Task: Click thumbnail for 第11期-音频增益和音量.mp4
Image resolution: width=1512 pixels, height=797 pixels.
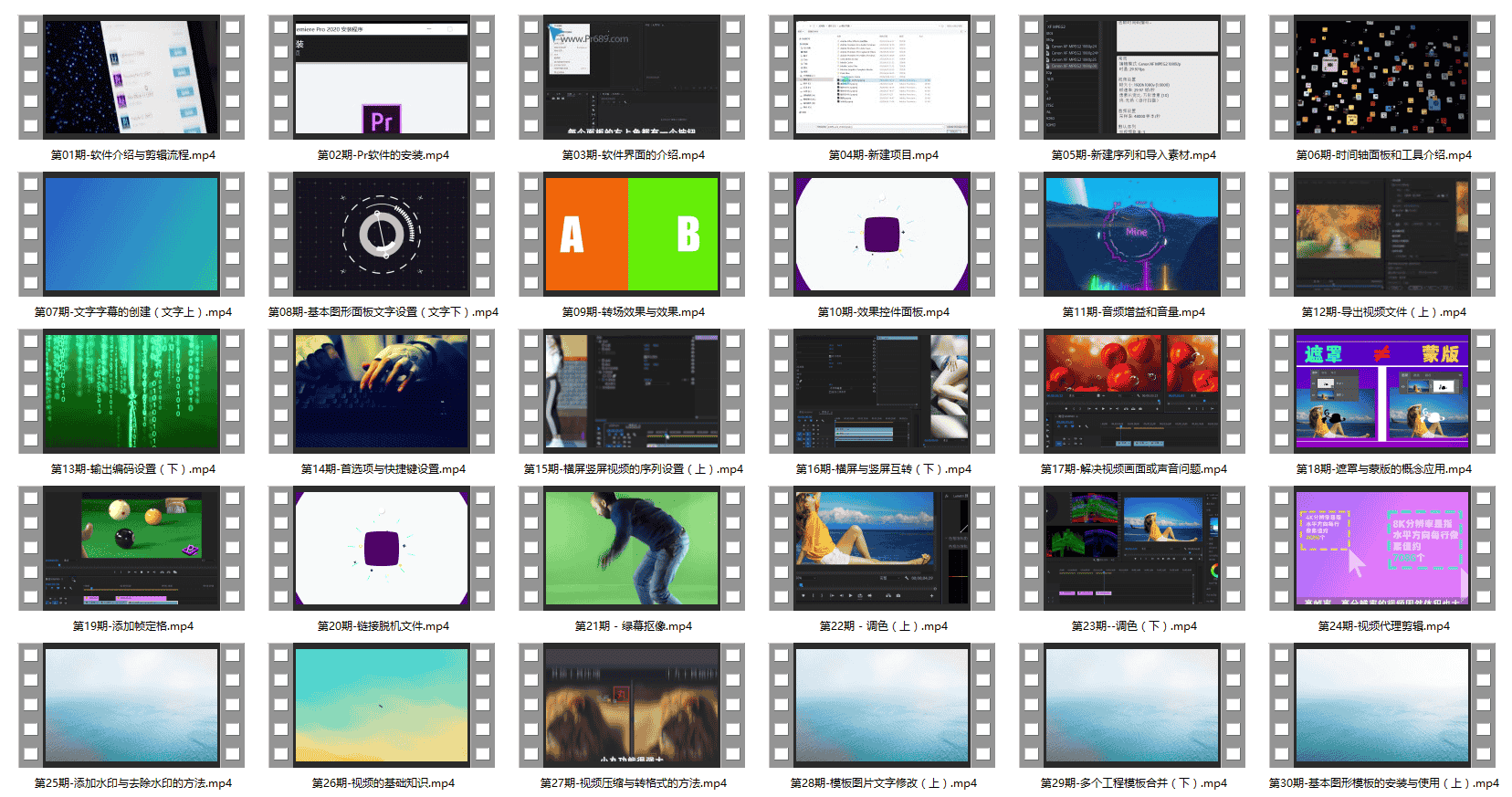Action: coord(1132,234)
